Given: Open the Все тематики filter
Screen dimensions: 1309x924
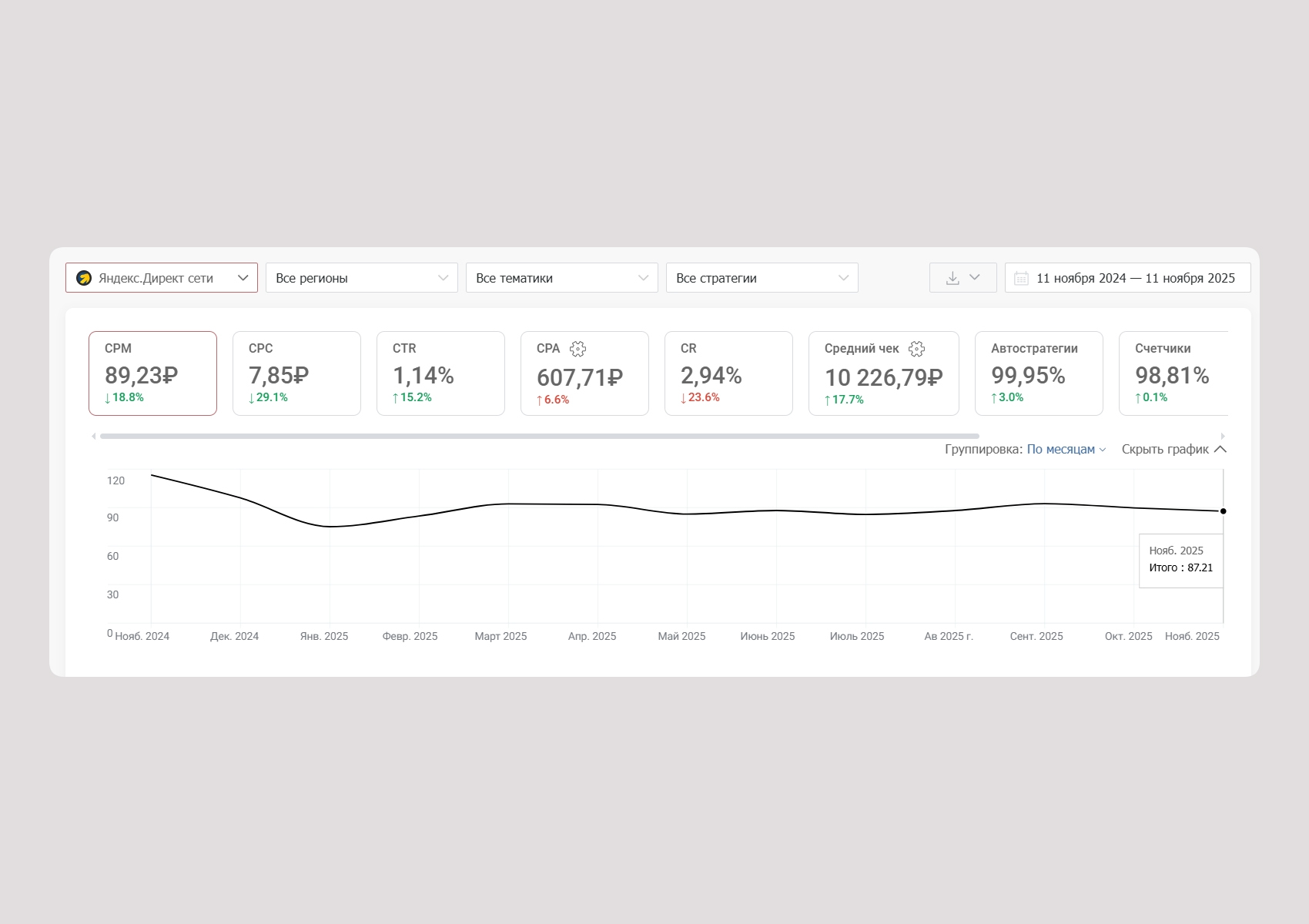Looking at the screenshot, I should [x=561, y=278].
